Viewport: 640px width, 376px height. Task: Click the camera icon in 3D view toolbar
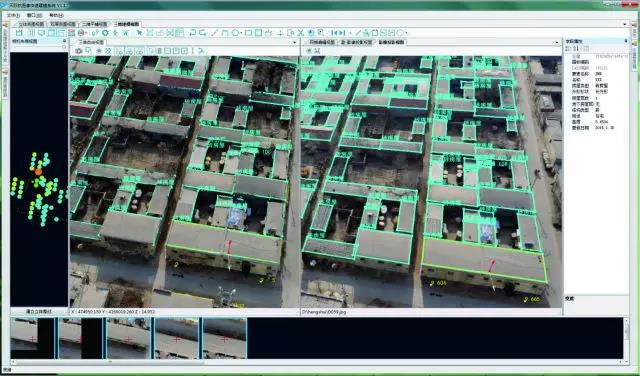tap(78, 51)
